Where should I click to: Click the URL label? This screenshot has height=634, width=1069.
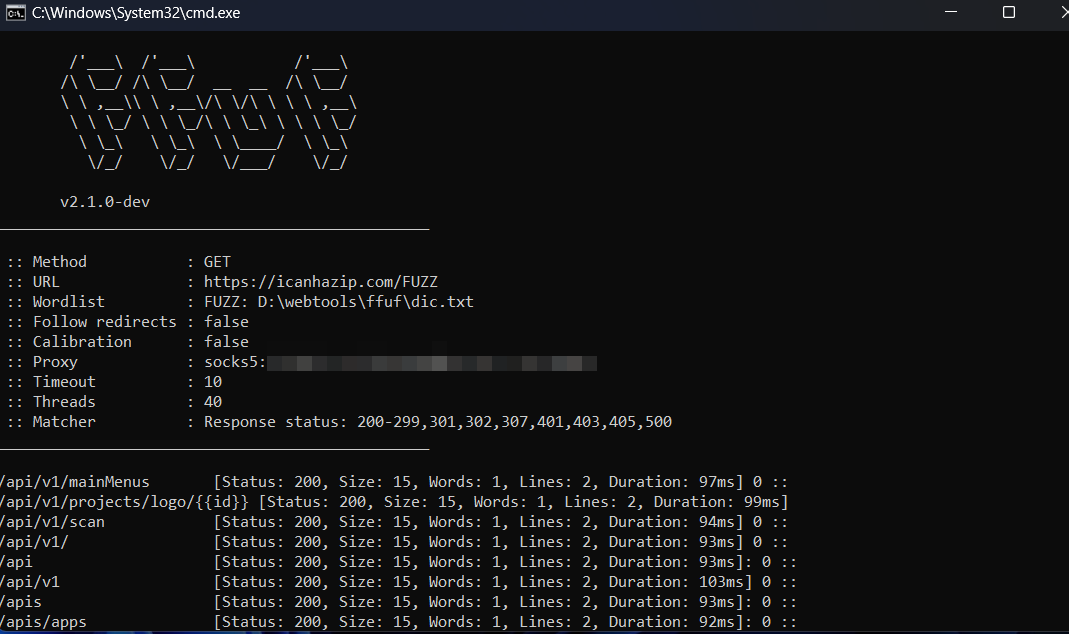pyautogui.click(x=46, y=282)
